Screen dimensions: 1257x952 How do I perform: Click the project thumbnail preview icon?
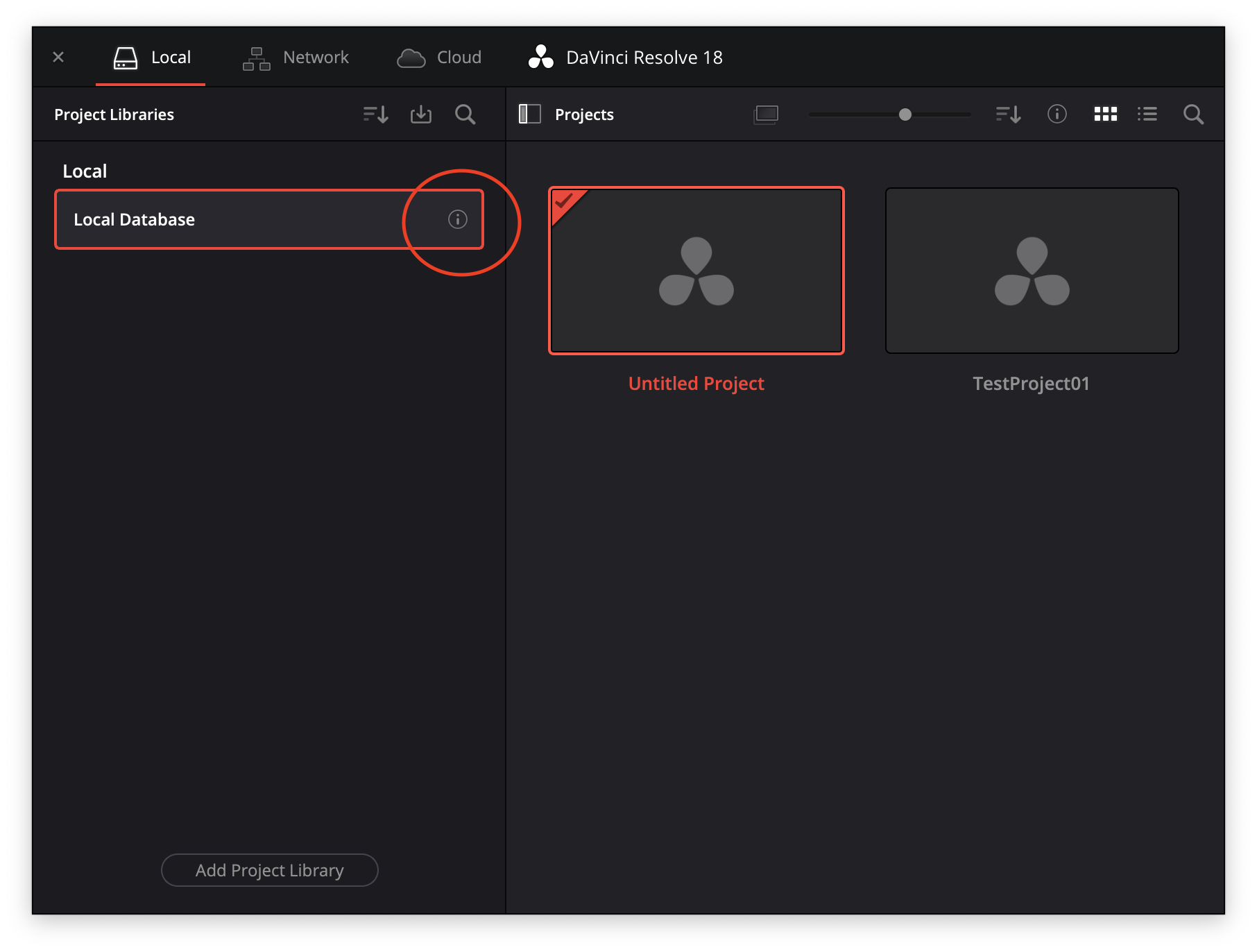(x=767, y=114)
